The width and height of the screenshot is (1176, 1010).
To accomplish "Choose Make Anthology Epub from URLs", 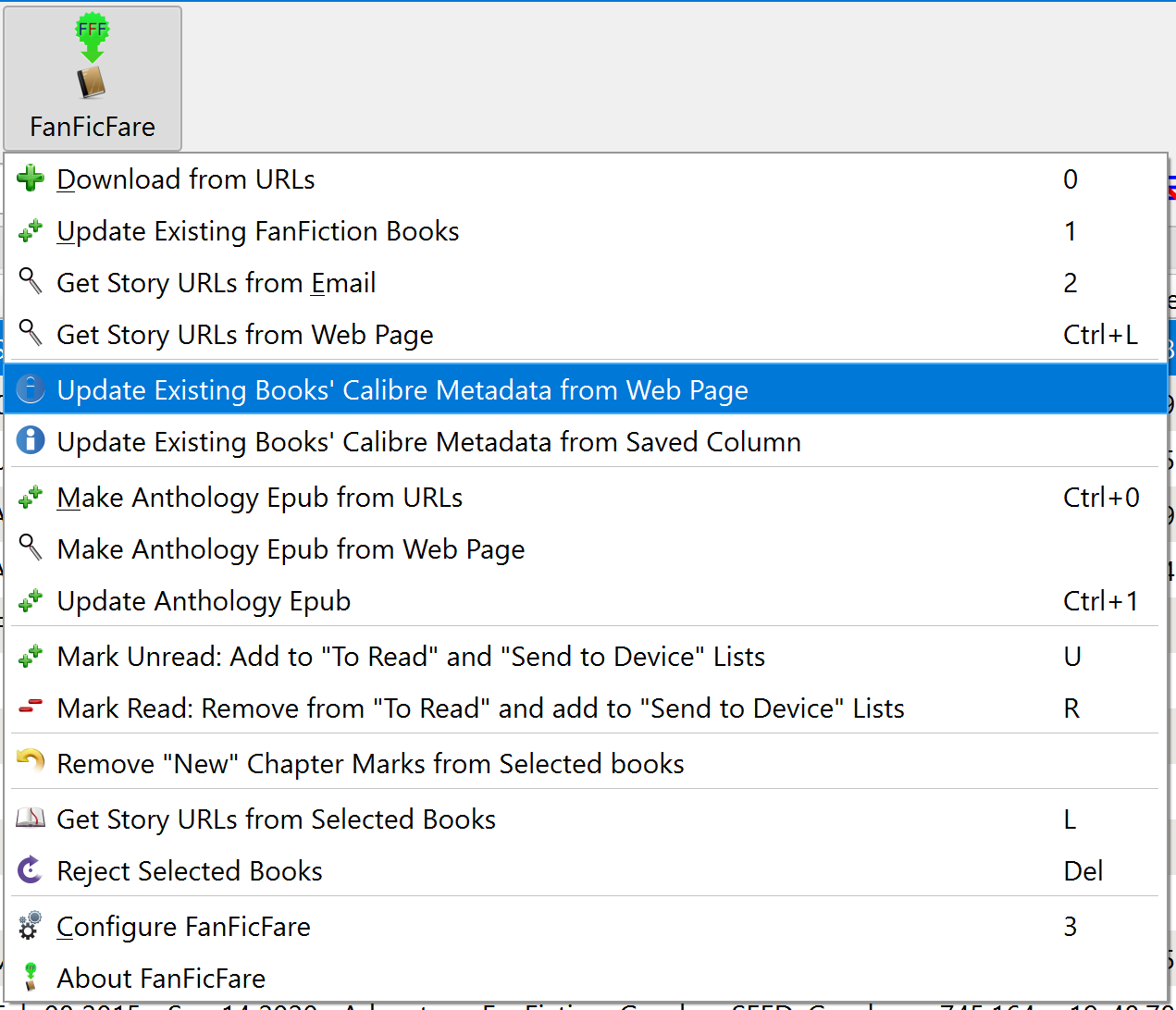I will click(x=260, y=498).
